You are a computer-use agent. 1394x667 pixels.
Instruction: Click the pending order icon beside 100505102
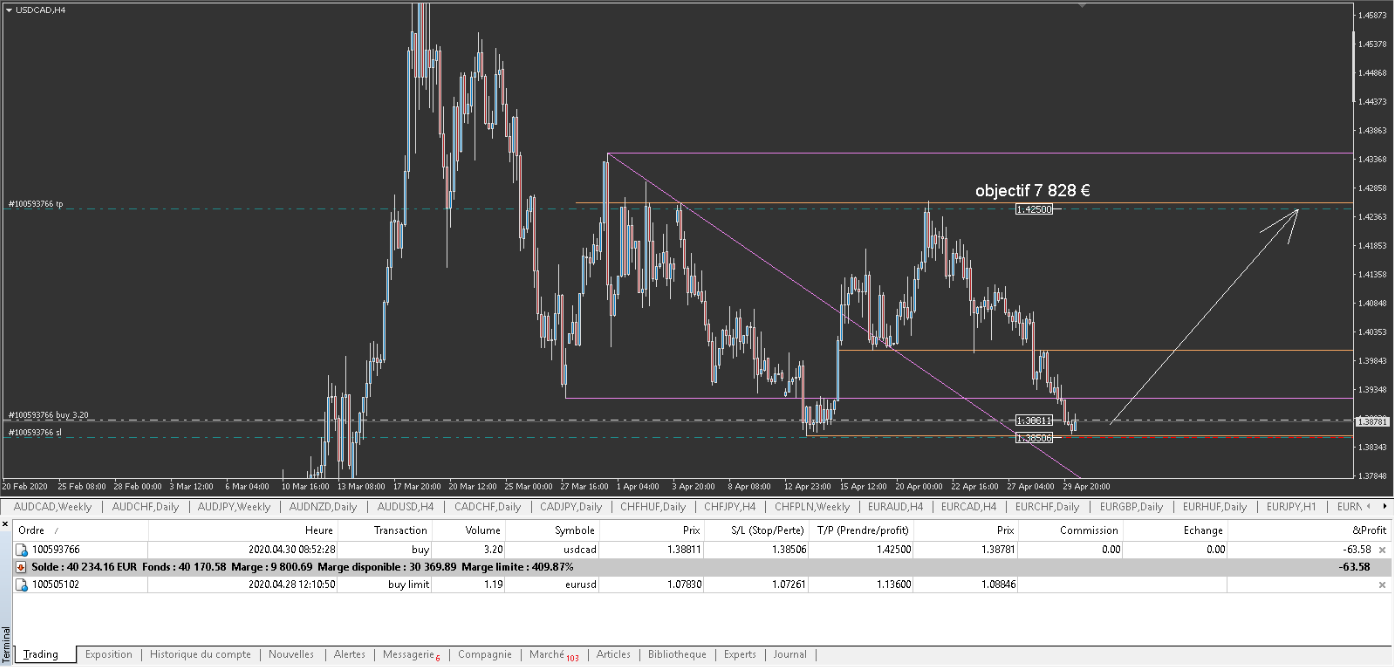coord(22,584)
